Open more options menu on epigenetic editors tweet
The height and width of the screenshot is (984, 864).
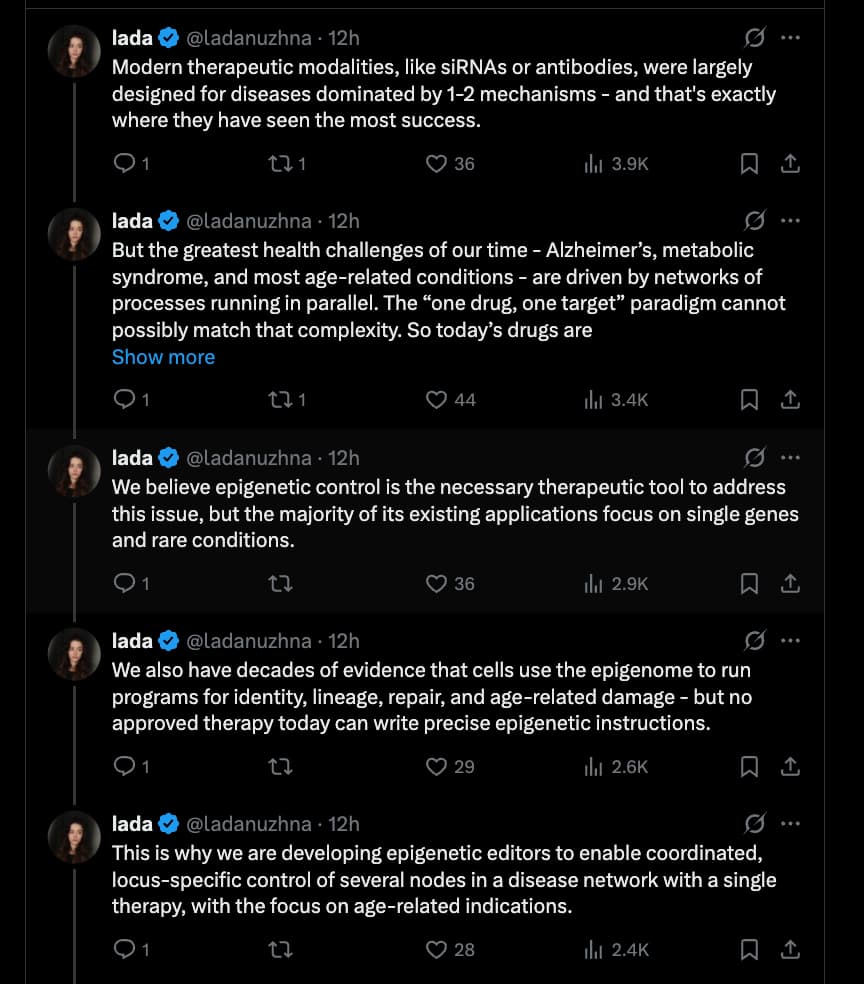point(790,824)
